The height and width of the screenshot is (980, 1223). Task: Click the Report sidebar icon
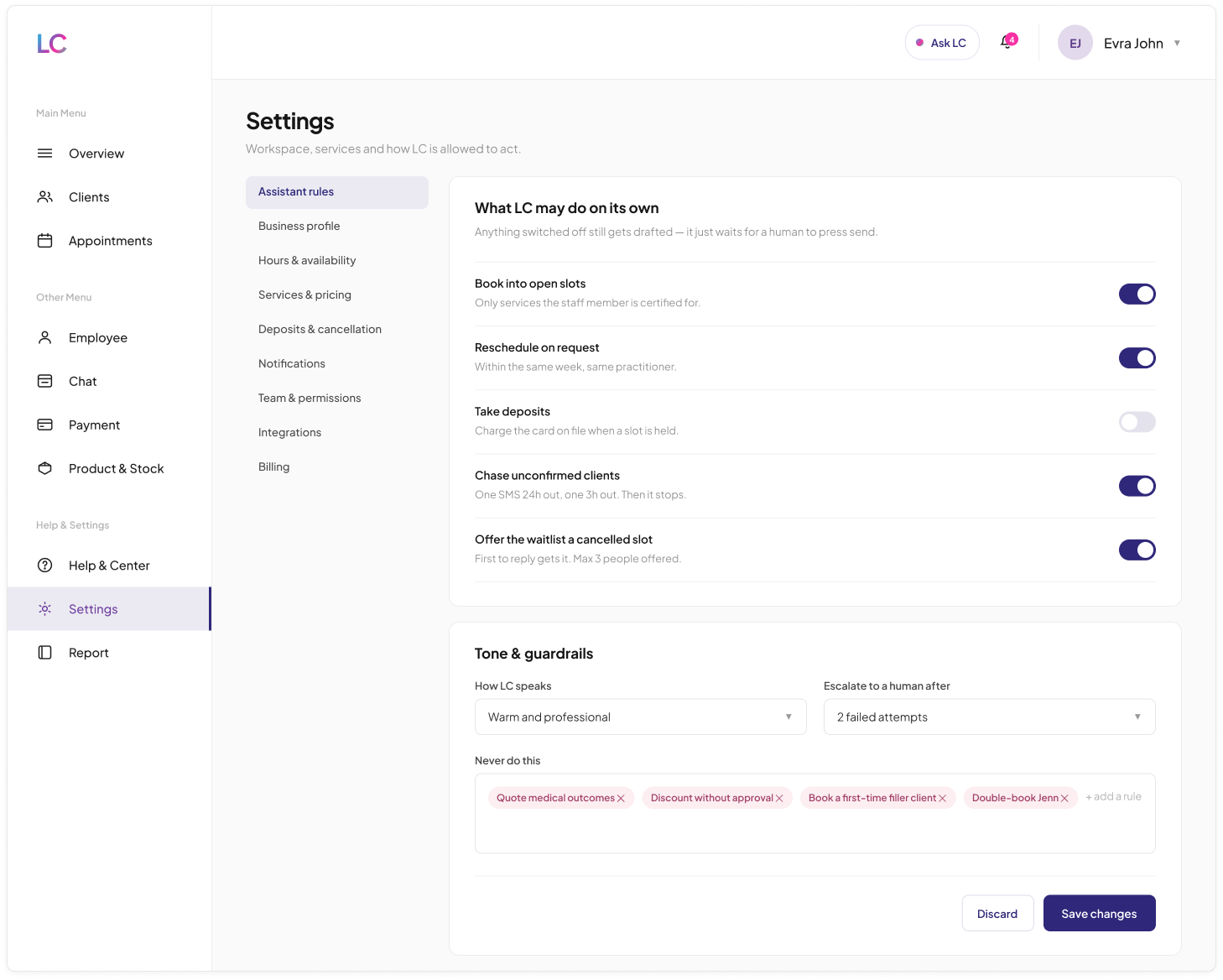(x=45, y=653)
